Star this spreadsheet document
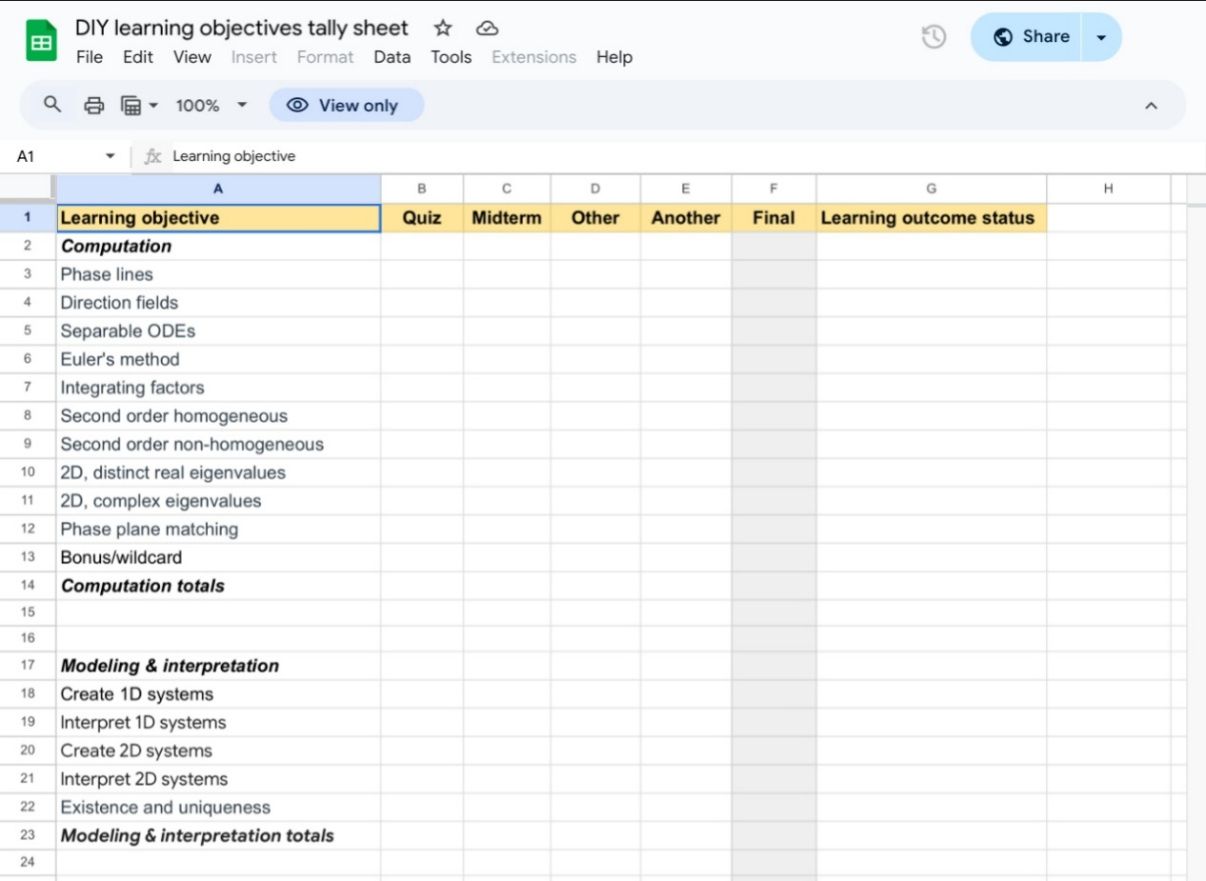The image size is (1206, 881). (x=443, y=28)
